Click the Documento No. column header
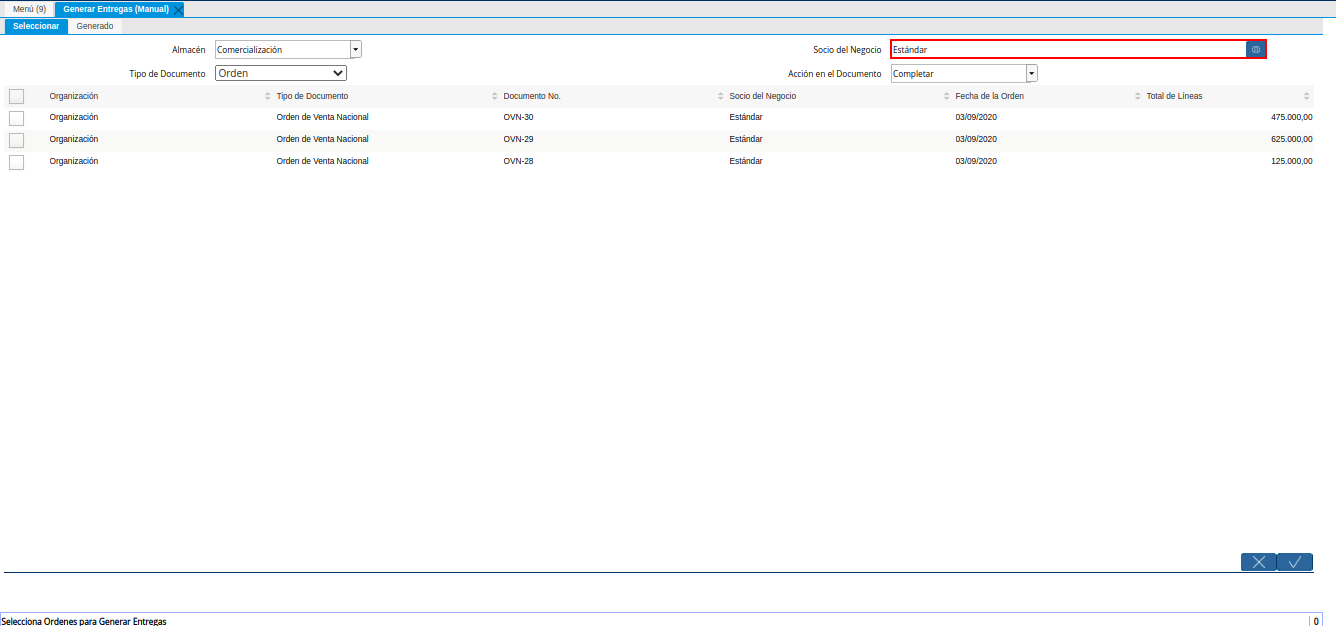1336x626 pixels. [532, 96]
